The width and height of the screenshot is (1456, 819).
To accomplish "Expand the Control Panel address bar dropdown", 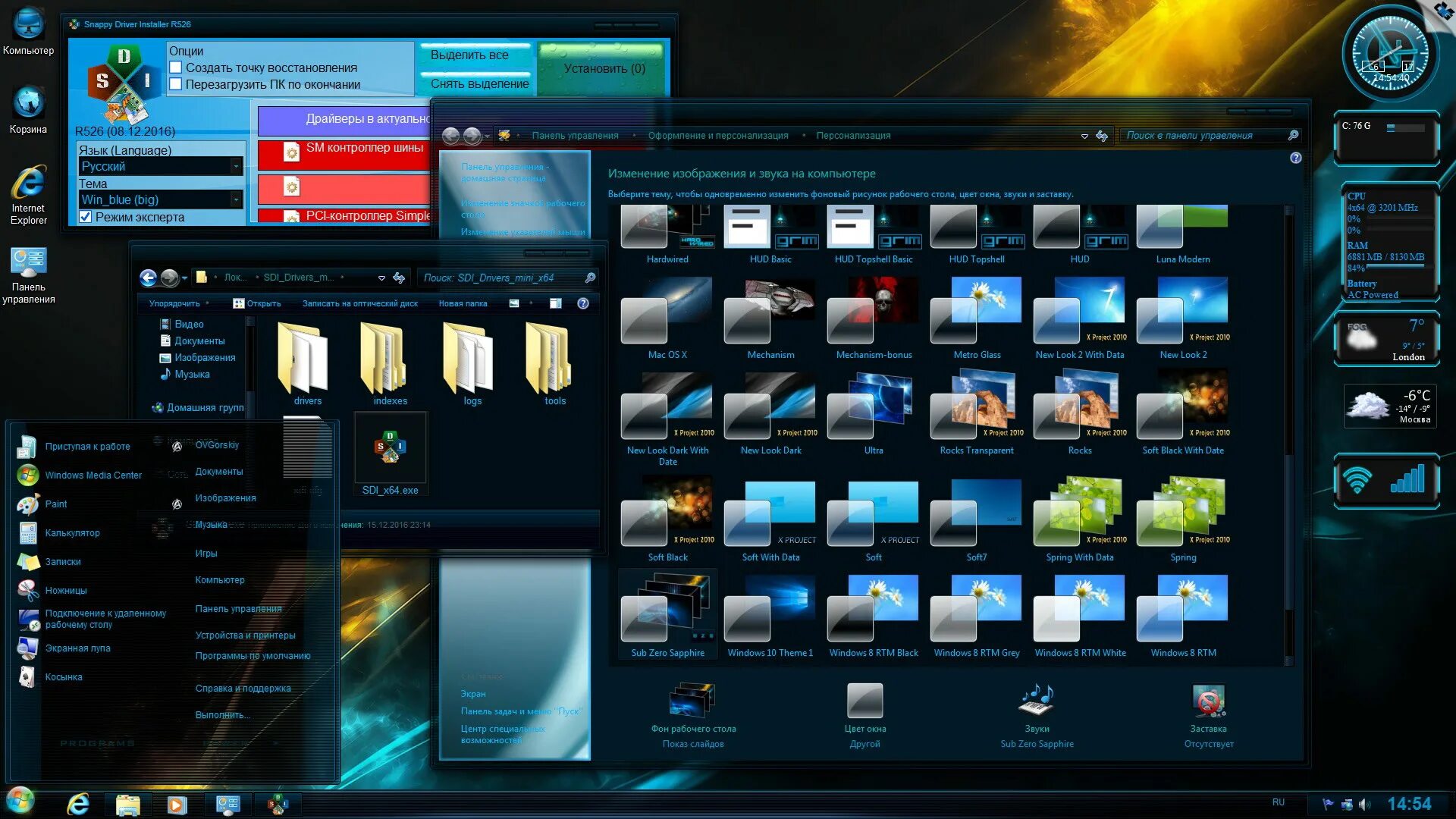I will 1084,136.
